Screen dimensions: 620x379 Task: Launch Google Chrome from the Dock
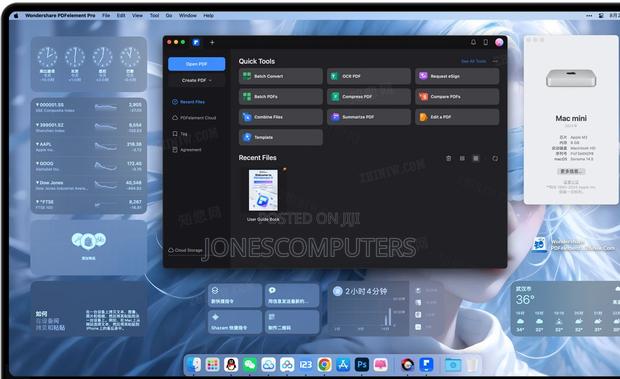(324, 364)
